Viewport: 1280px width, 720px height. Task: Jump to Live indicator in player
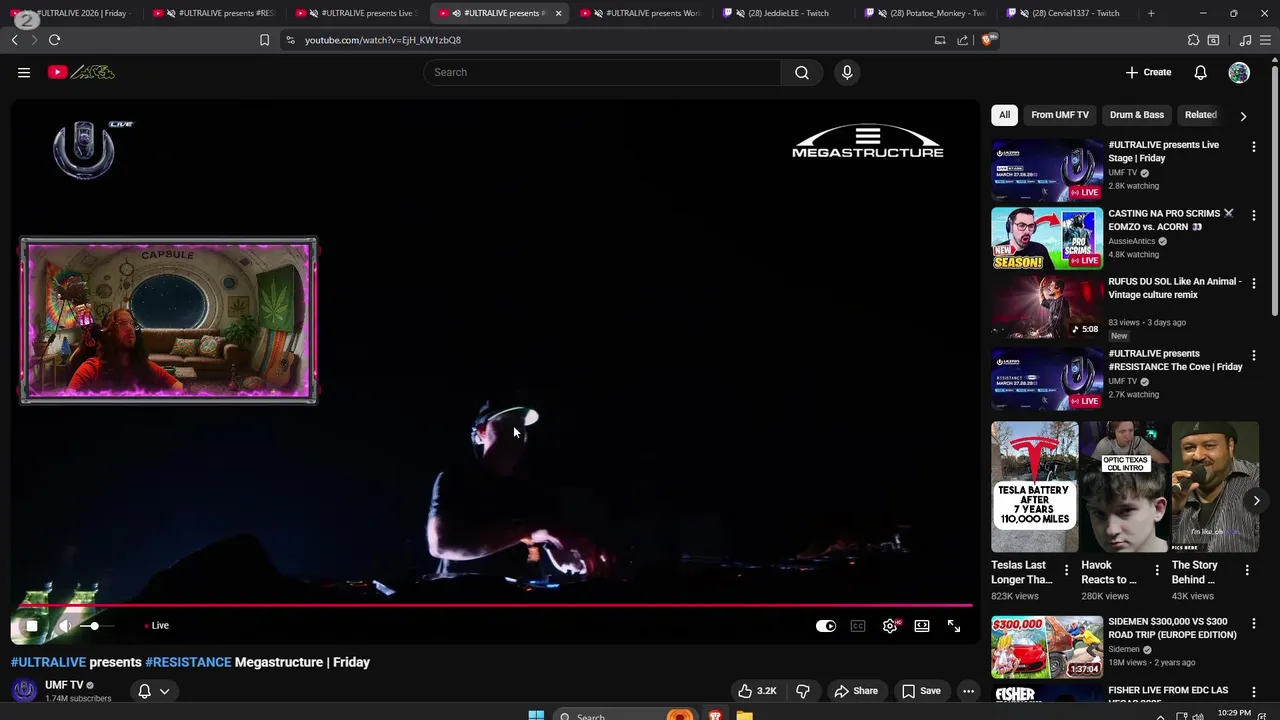[x=157, y=626]
